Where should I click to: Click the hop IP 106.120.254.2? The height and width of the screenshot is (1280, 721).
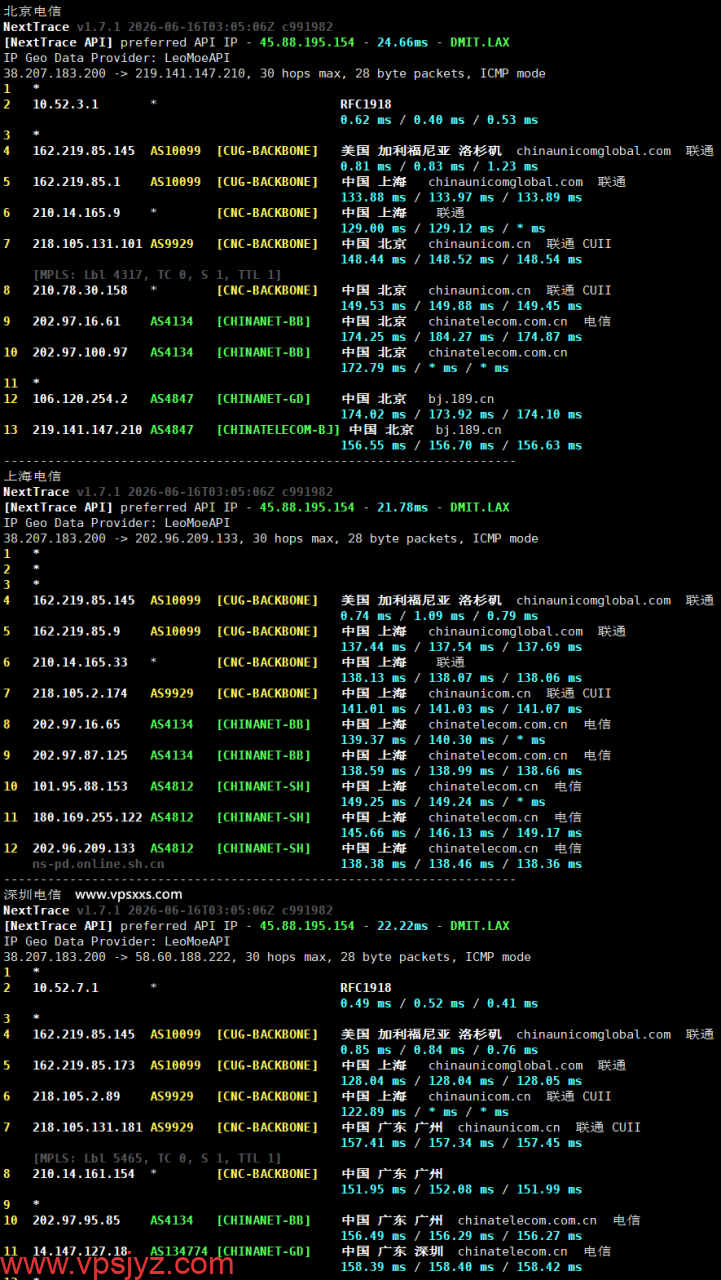click(x=81, y=399)
